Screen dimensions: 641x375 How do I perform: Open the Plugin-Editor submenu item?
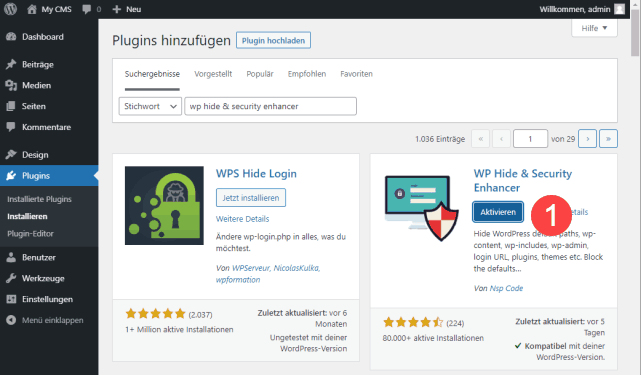pyautogui.click(x=30, y=234)
